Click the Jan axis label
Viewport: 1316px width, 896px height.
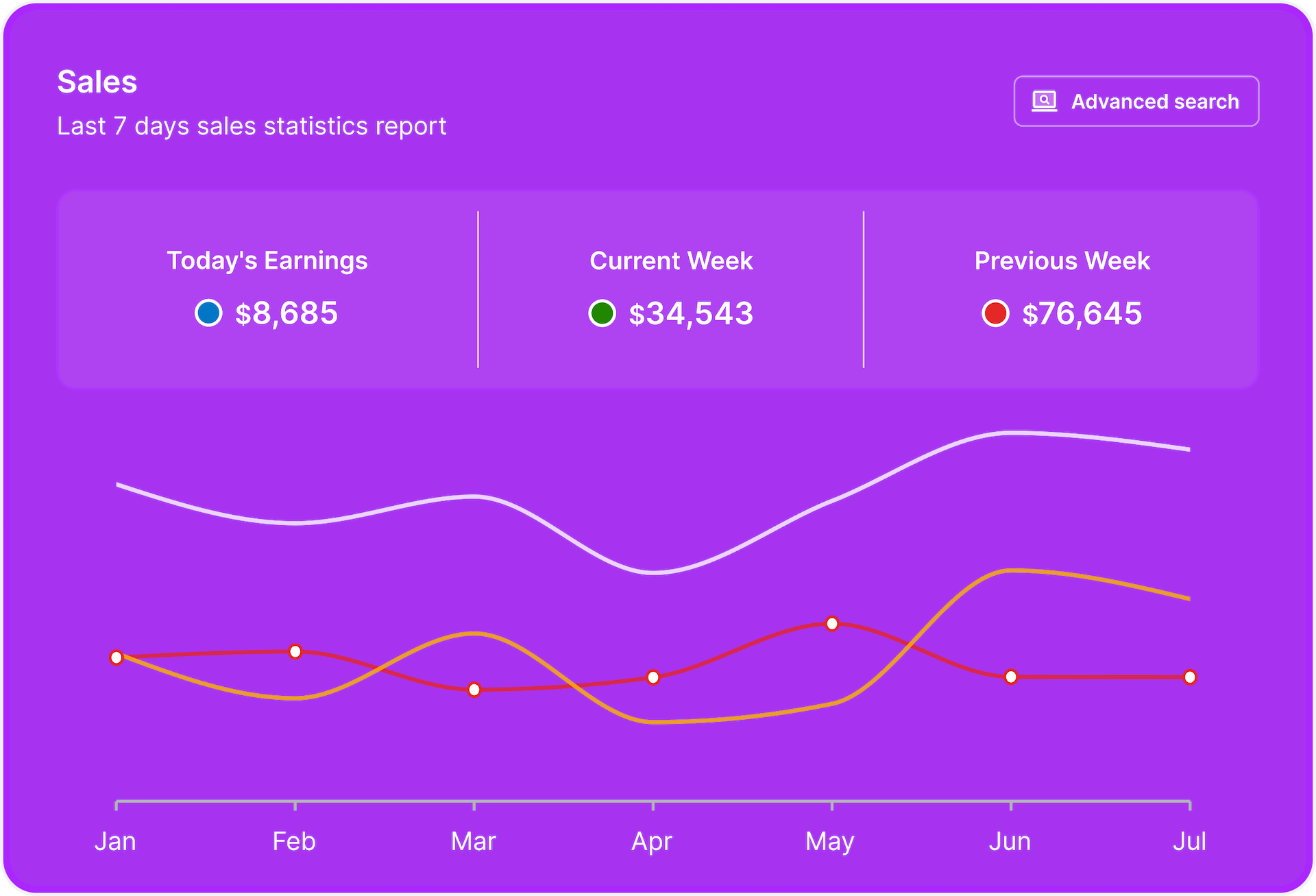point(115,841)
